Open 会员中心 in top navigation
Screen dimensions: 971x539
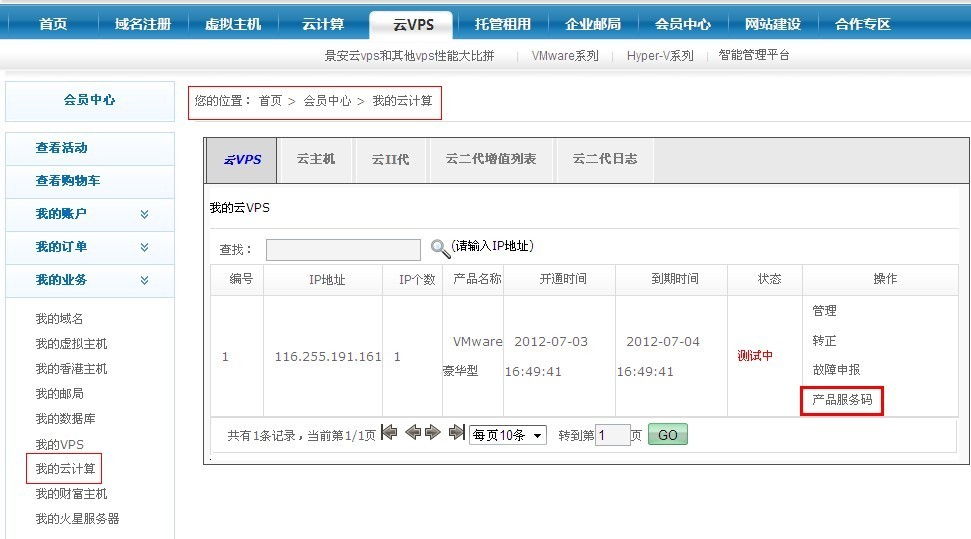[683, 24]
